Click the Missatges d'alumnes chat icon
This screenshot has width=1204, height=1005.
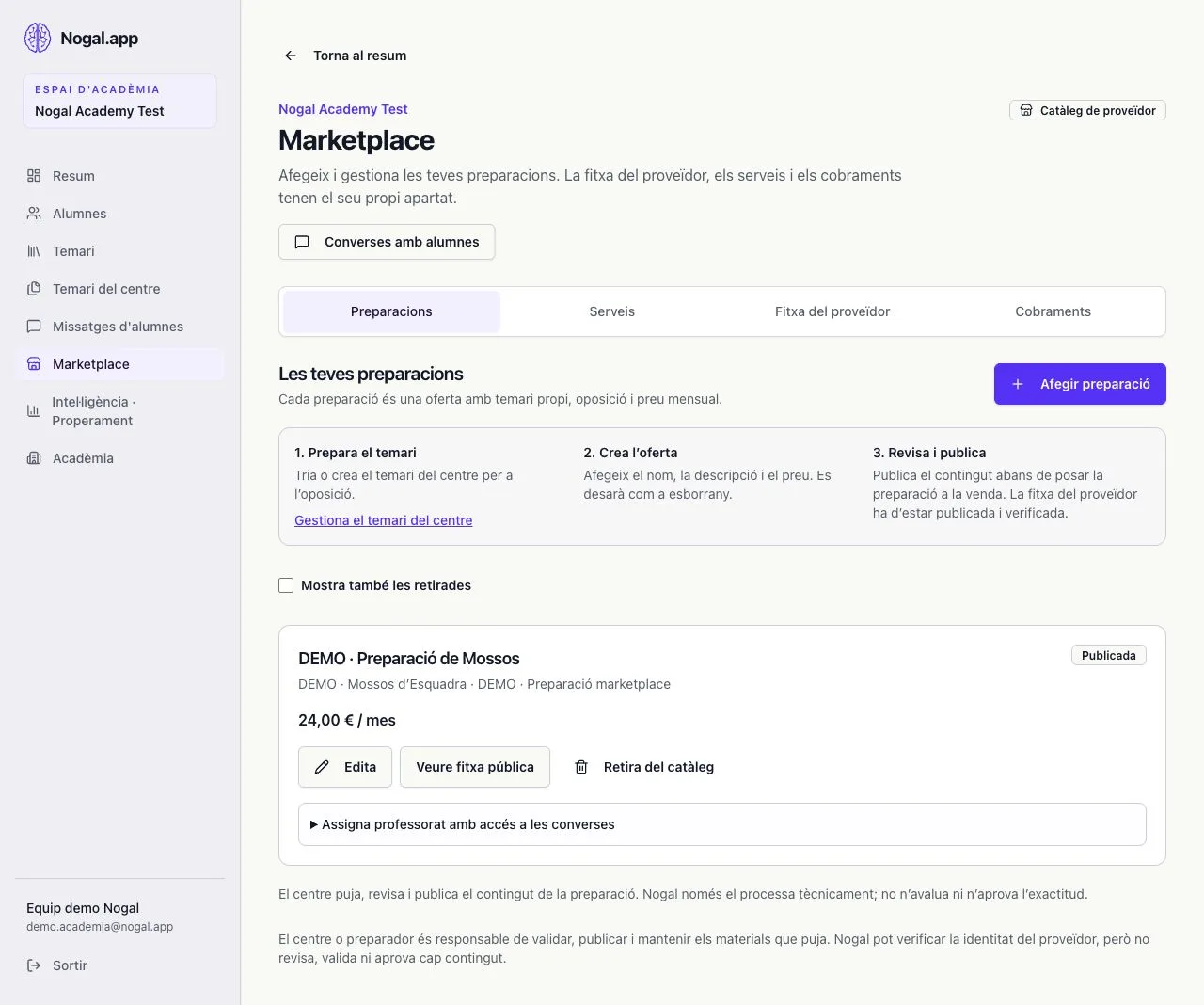coord(34,327)
